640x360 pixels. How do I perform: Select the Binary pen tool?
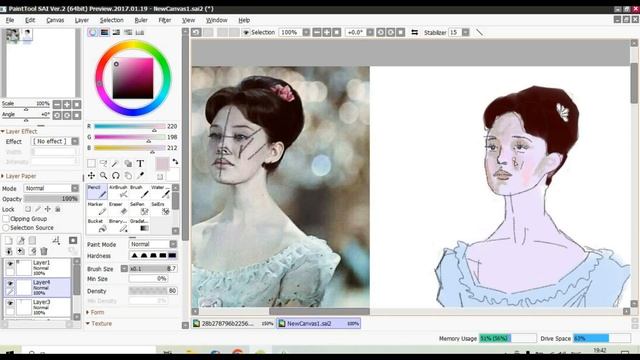(118, 225)
